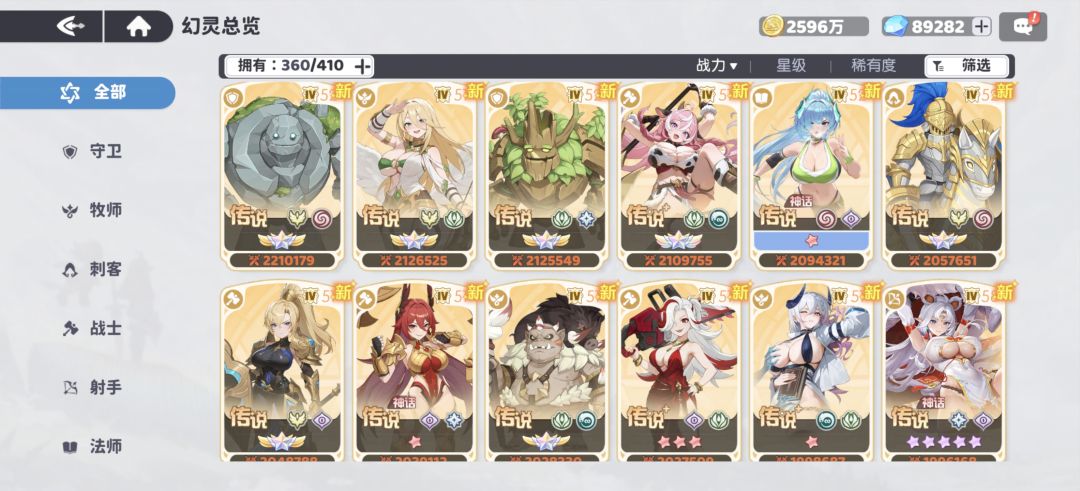1080x491 pixels.
Task: Show only 射手 class spirits
Action: [92, 388]
